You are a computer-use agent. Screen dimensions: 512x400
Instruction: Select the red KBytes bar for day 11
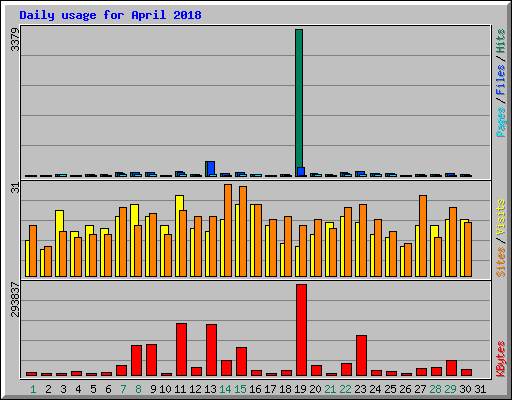click(181, 349)
